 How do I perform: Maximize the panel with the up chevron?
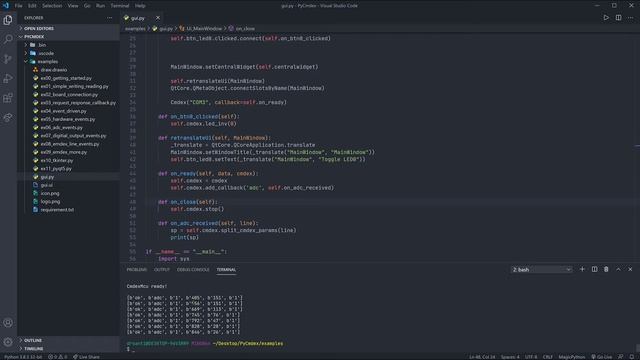618,269
